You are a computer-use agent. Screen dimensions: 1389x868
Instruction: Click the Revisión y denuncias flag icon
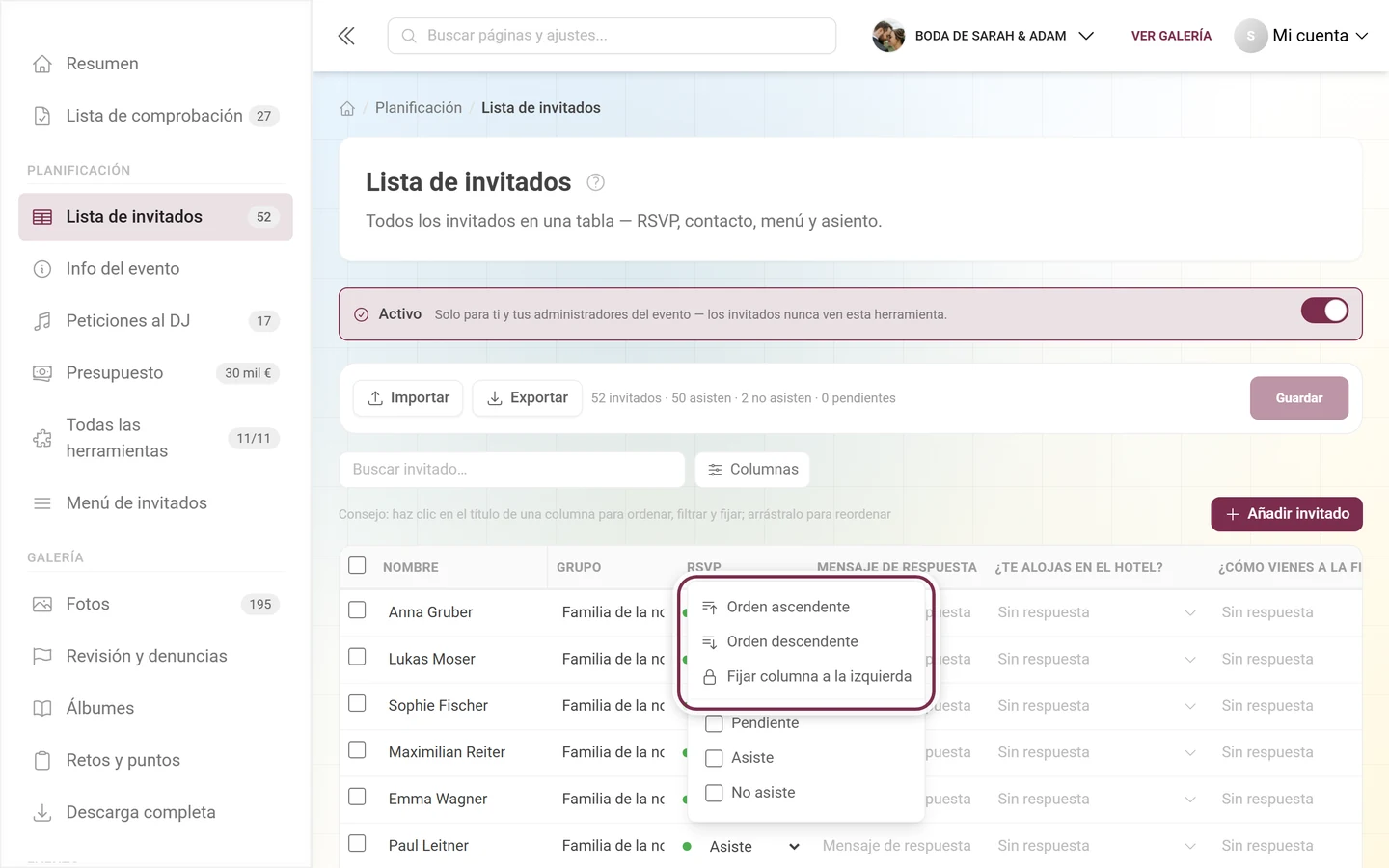[42, 657]
